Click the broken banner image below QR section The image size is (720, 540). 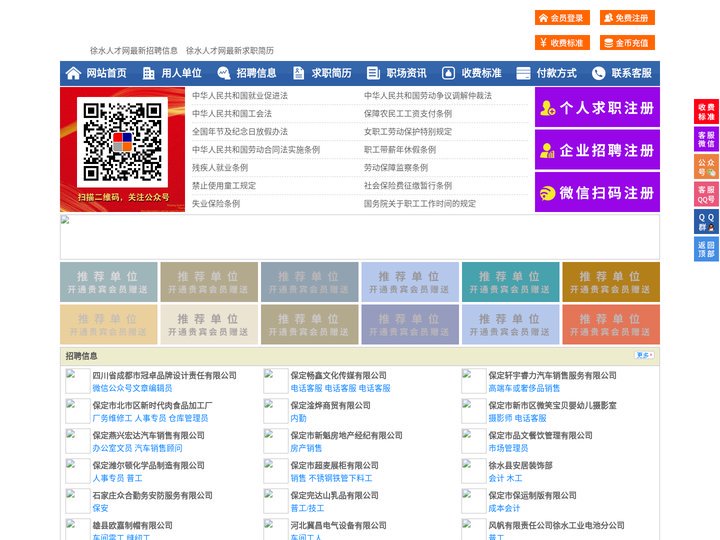click(360, 237)
